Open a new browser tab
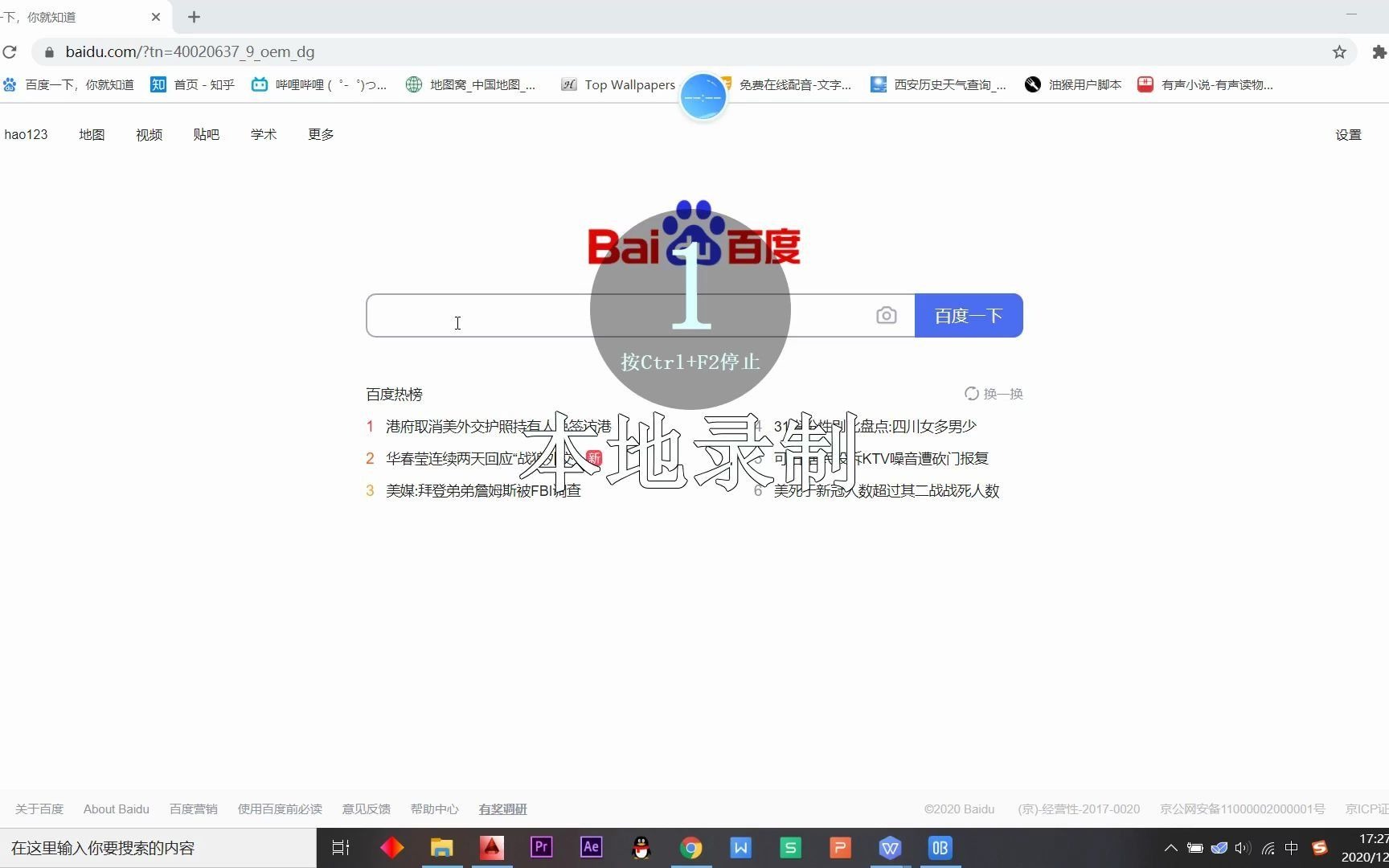The image size is (1389, 868). point(194,17)
